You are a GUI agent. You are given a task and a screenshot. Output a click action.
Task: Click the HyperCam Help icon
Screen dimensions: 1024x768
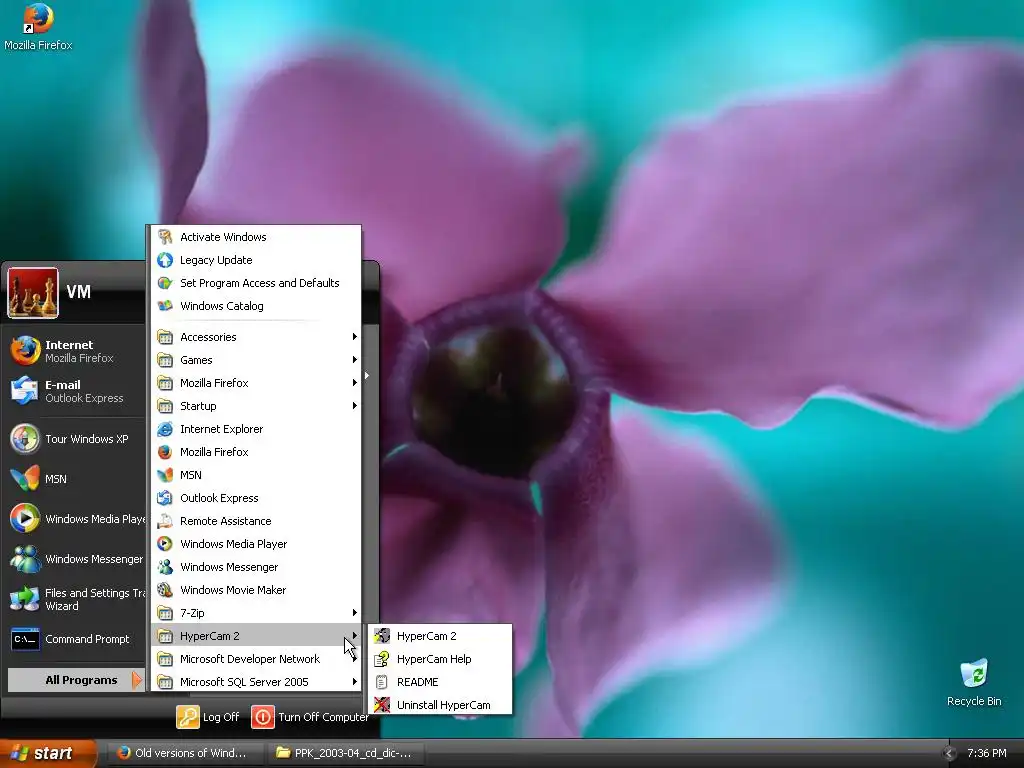[x=382, y=659]
